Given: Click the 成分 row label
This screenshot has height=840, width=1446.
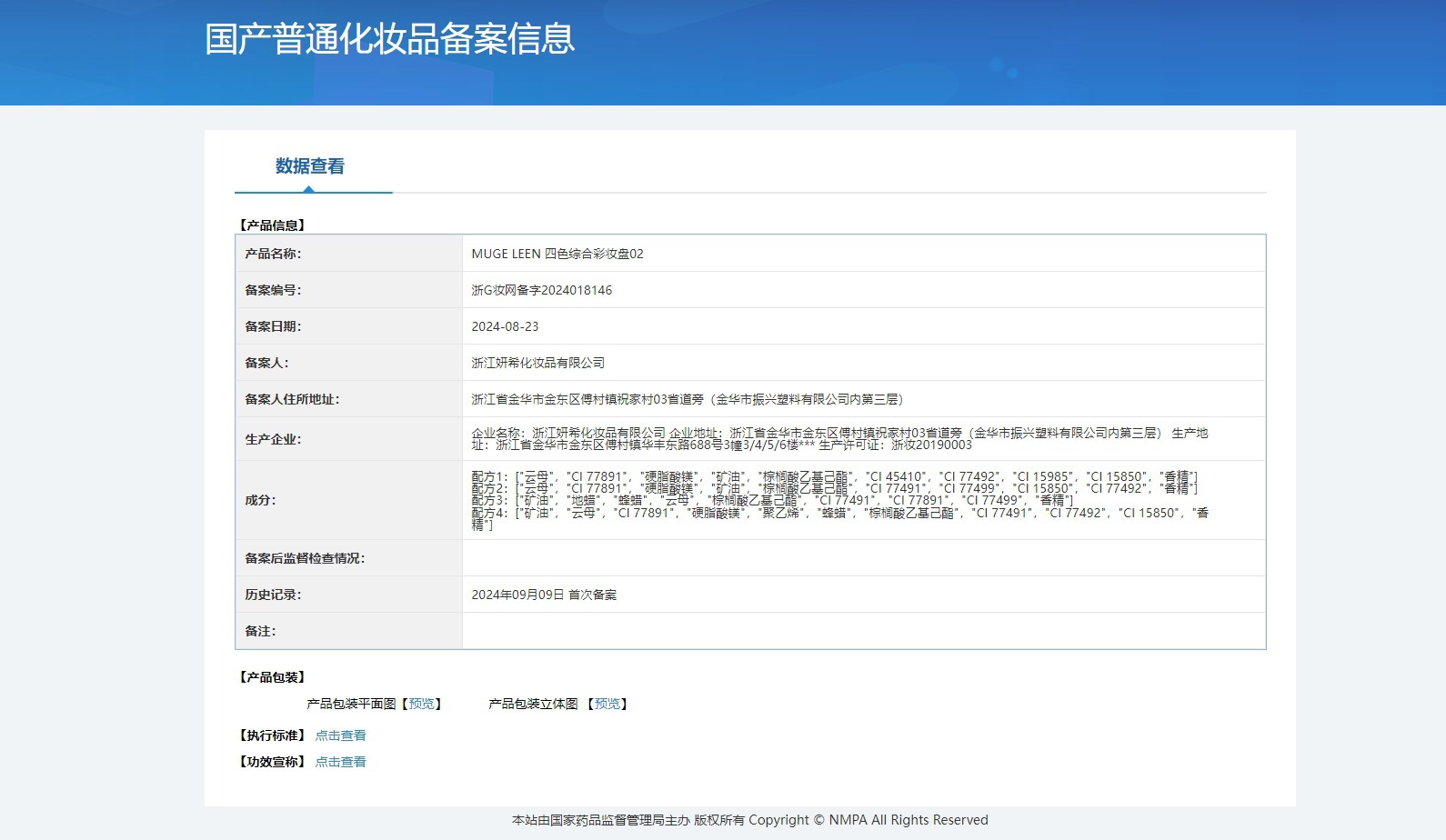Looking at the screenshot, I should pyautogui.click(x=260, y=500).
